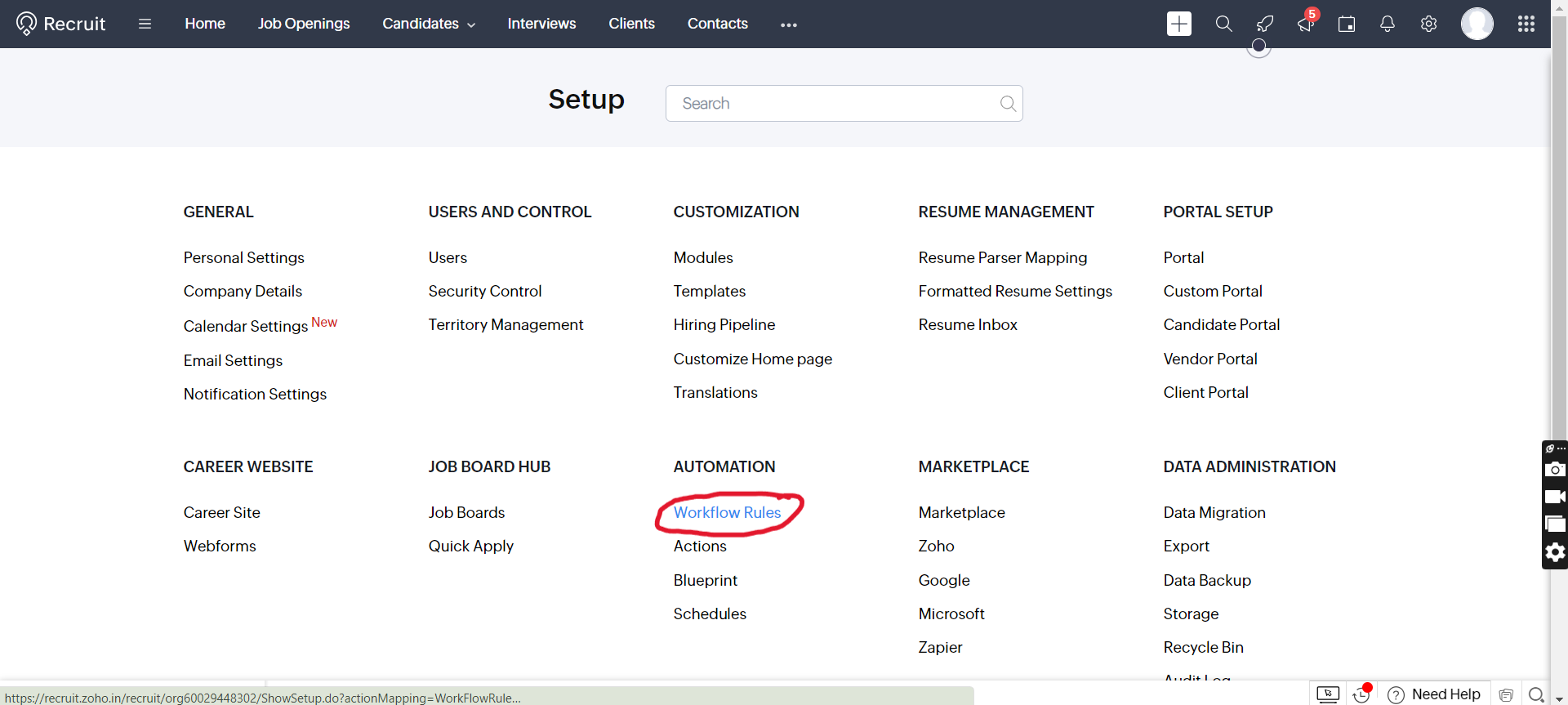1568x705 pixels.
Task: Open Client Portal
Action: 1205,392
